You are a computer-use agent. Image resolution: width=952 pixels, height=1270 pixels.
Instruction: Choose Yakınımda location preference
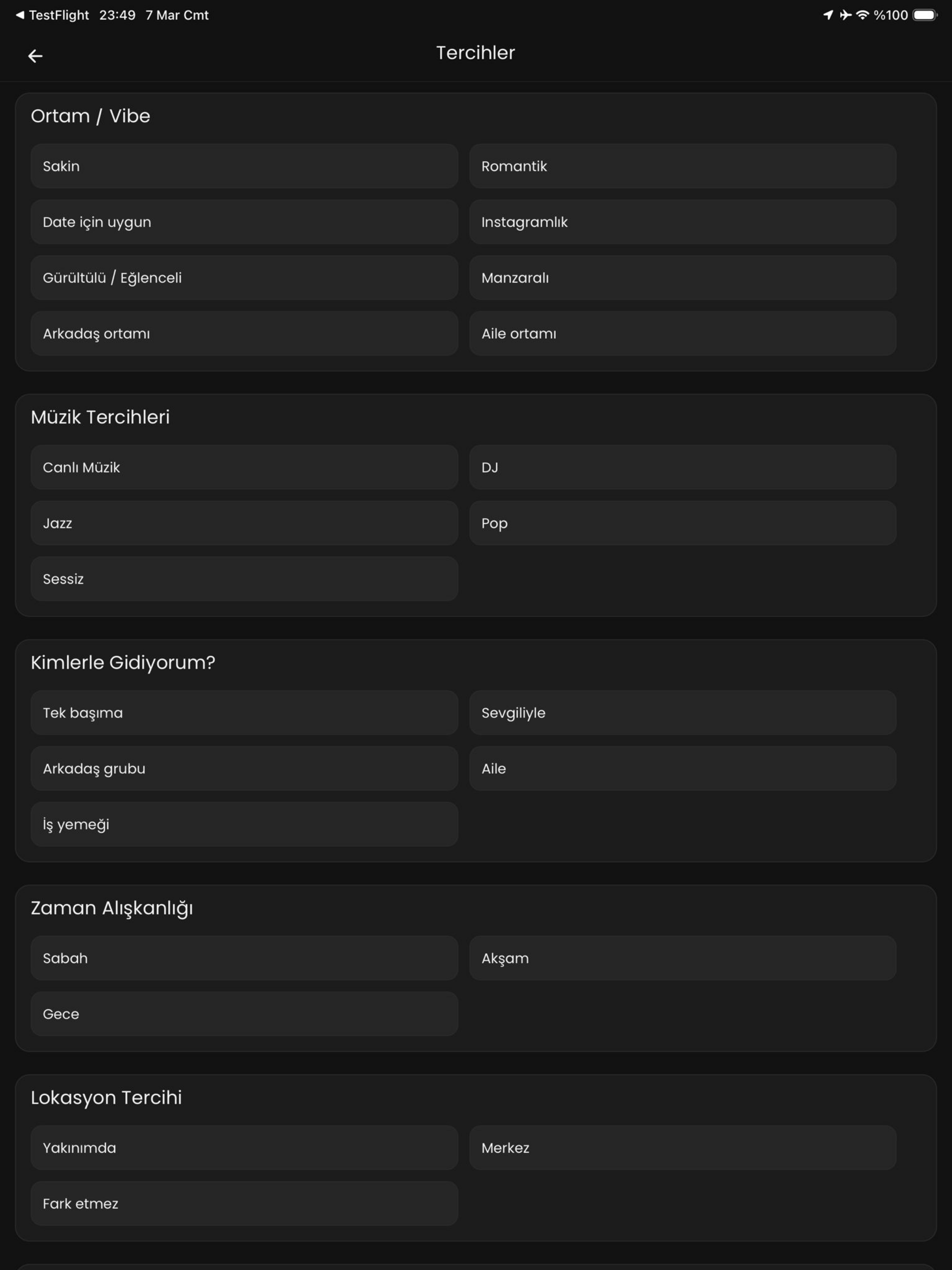pyautogui.click(x=244, y=1148)
